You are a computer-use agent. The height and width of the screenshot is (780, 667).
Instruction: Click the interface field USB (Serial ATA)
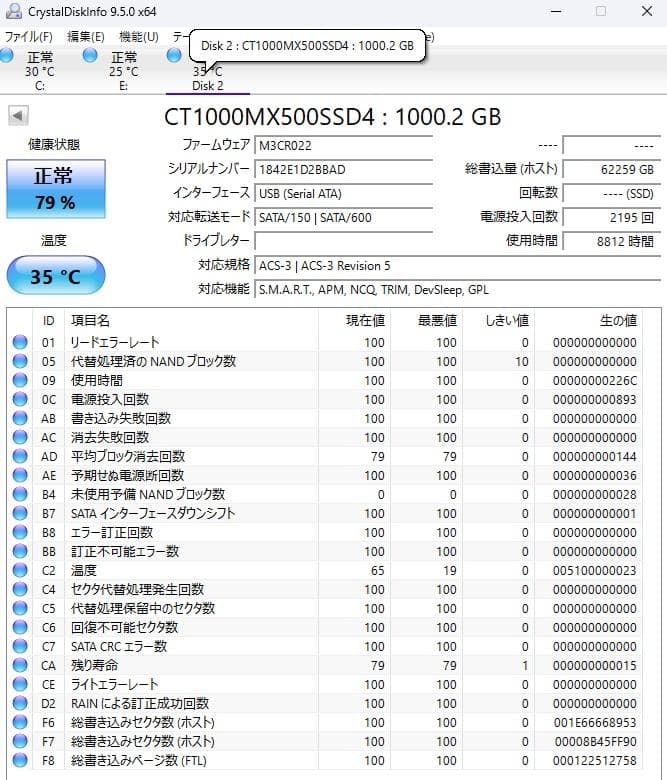(343, 193)
